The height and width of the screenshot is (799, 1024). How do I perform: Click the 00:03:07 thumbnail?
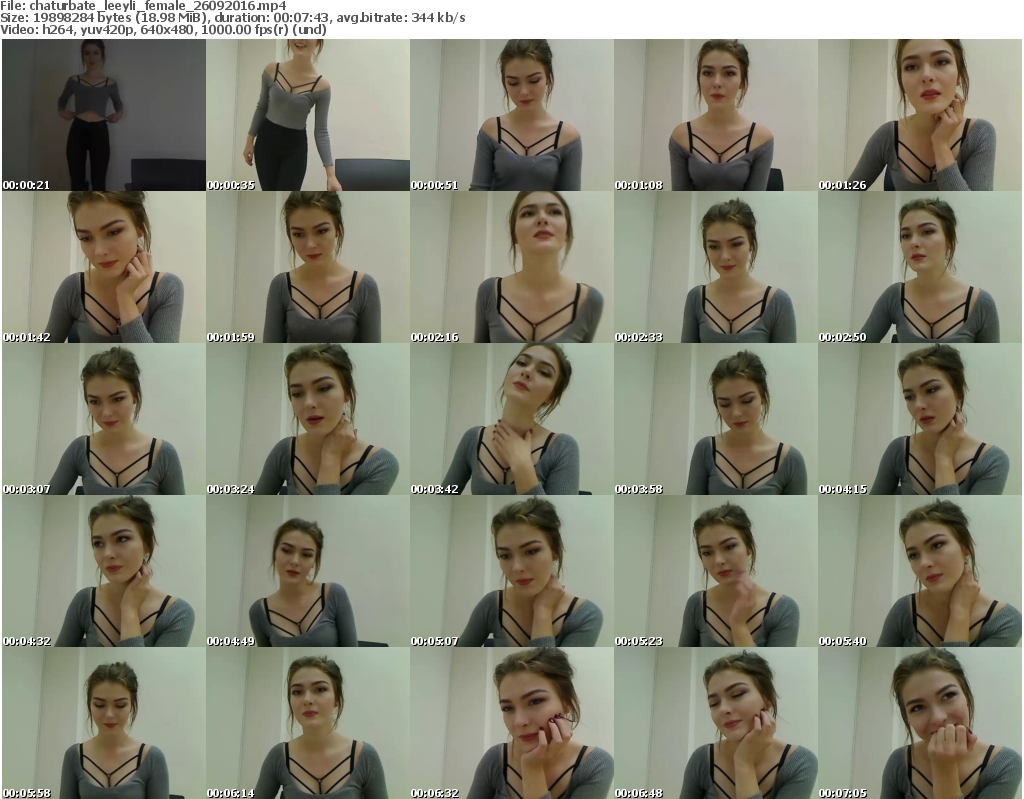tap(104, 419)
